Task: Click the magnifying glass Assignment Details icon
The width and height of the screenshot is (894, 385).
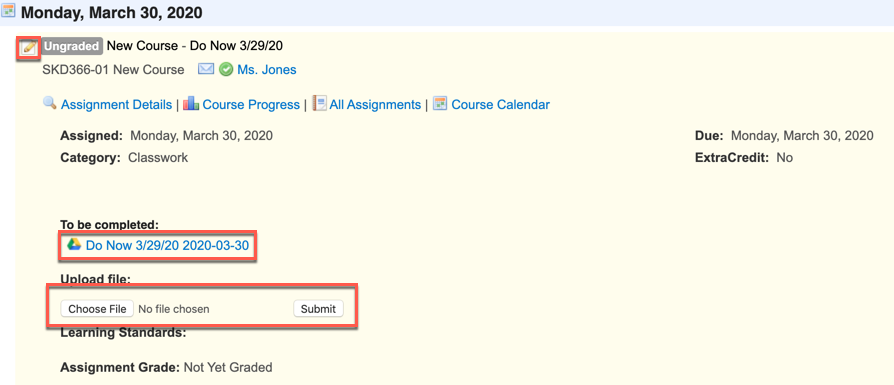Action: point(50,103)
